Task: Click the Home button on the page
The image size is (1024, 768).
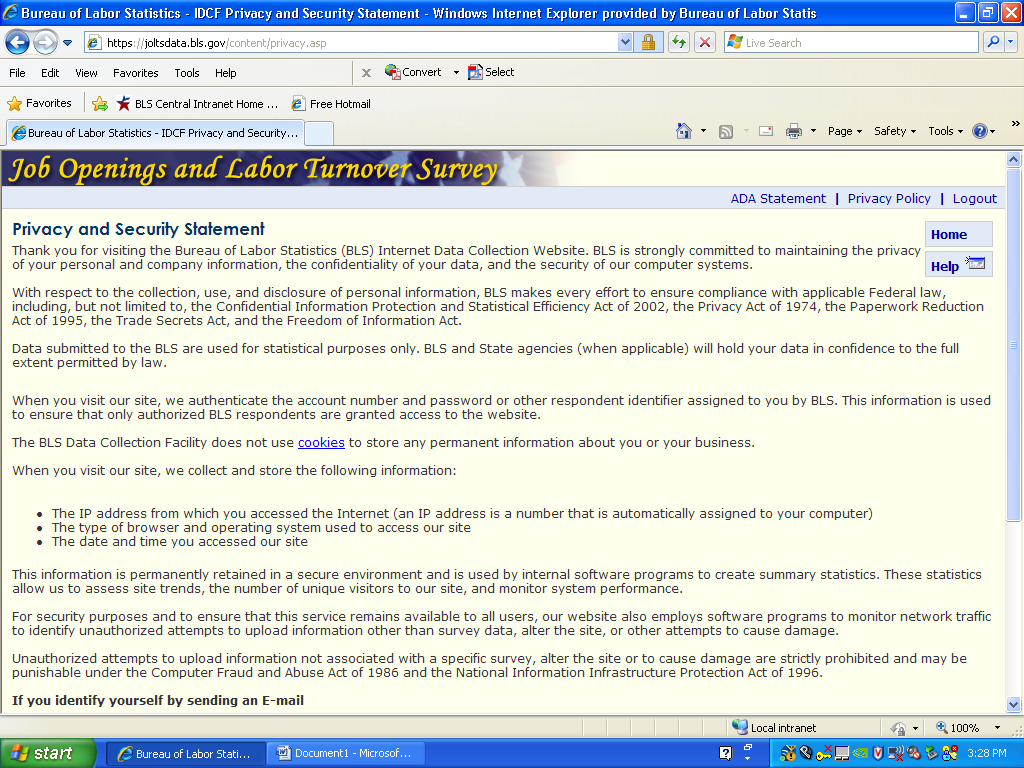Action: click(958, 234)
